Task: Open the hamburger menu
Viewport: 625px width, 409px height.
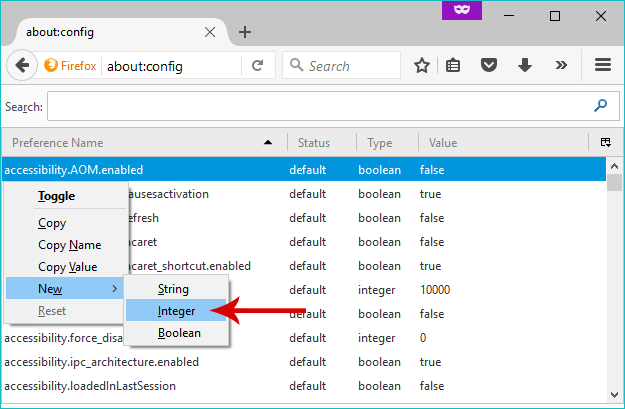Action: click(x=602, y=66)
